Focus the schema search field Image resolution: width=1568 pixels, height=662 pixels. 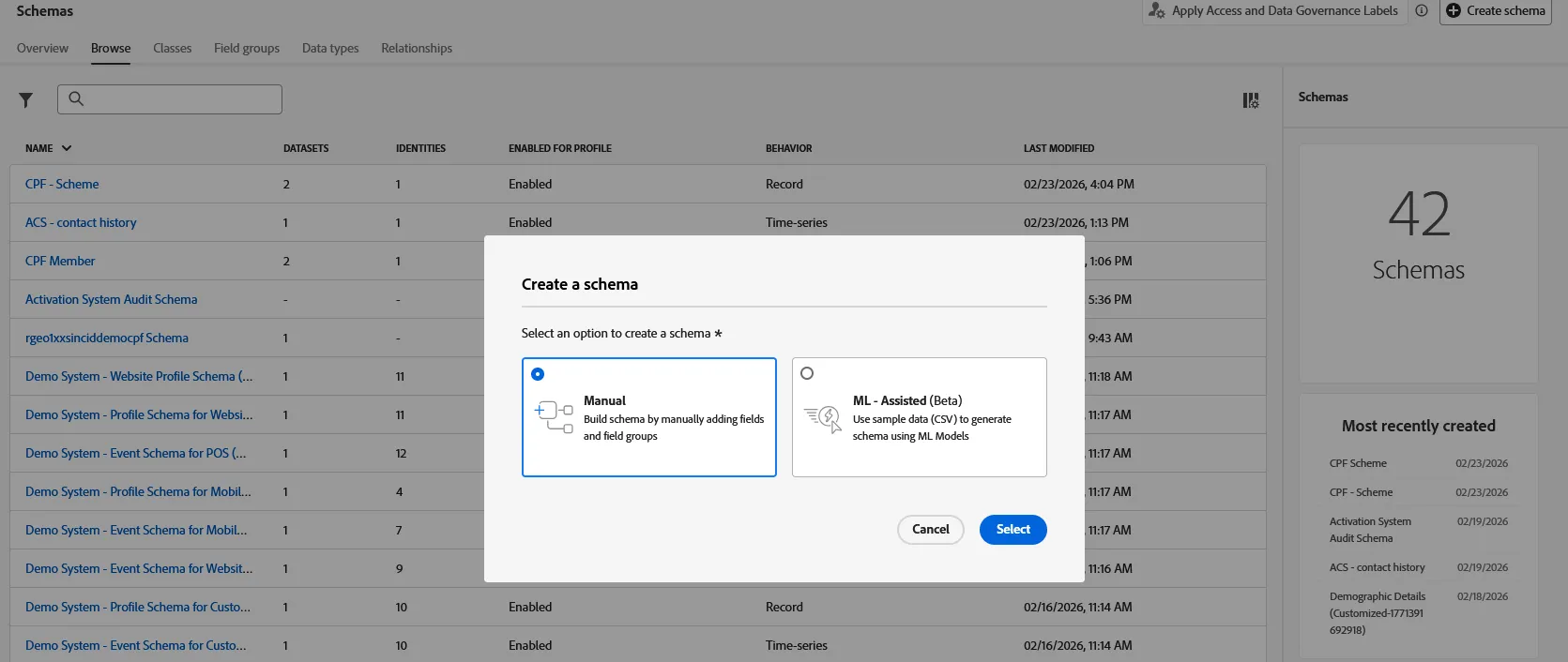(170, 99)
